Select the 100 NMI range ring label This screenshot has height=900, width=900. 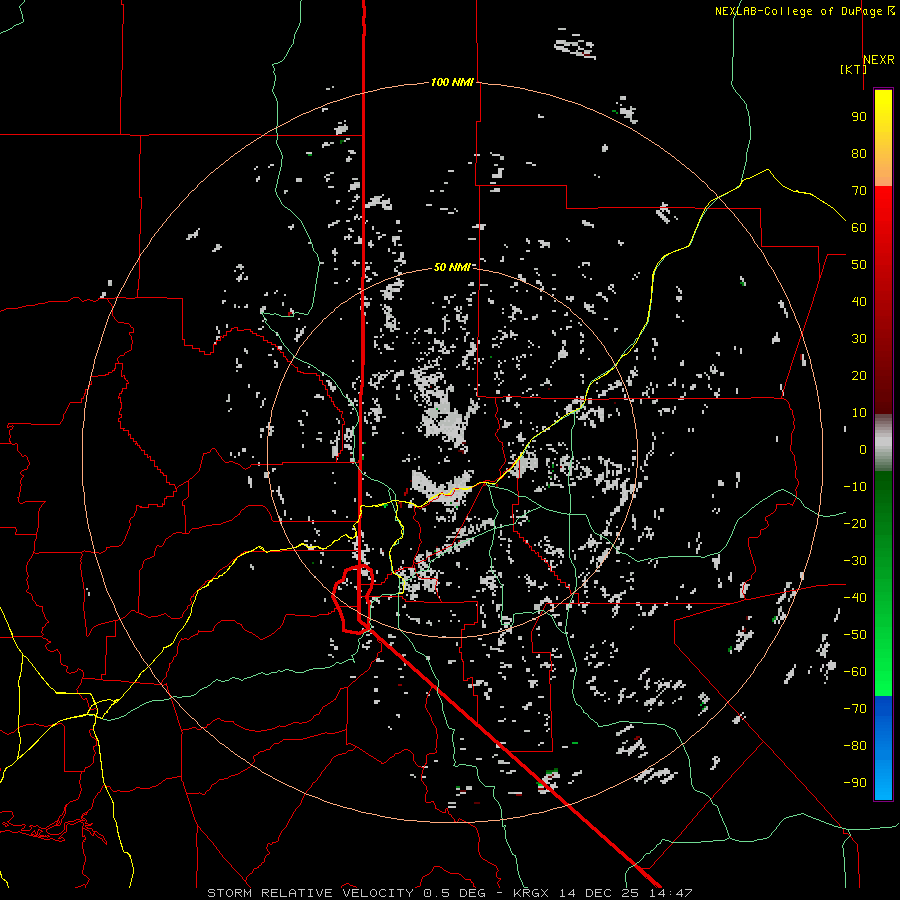pyautogui.click(x=452, y=82)
